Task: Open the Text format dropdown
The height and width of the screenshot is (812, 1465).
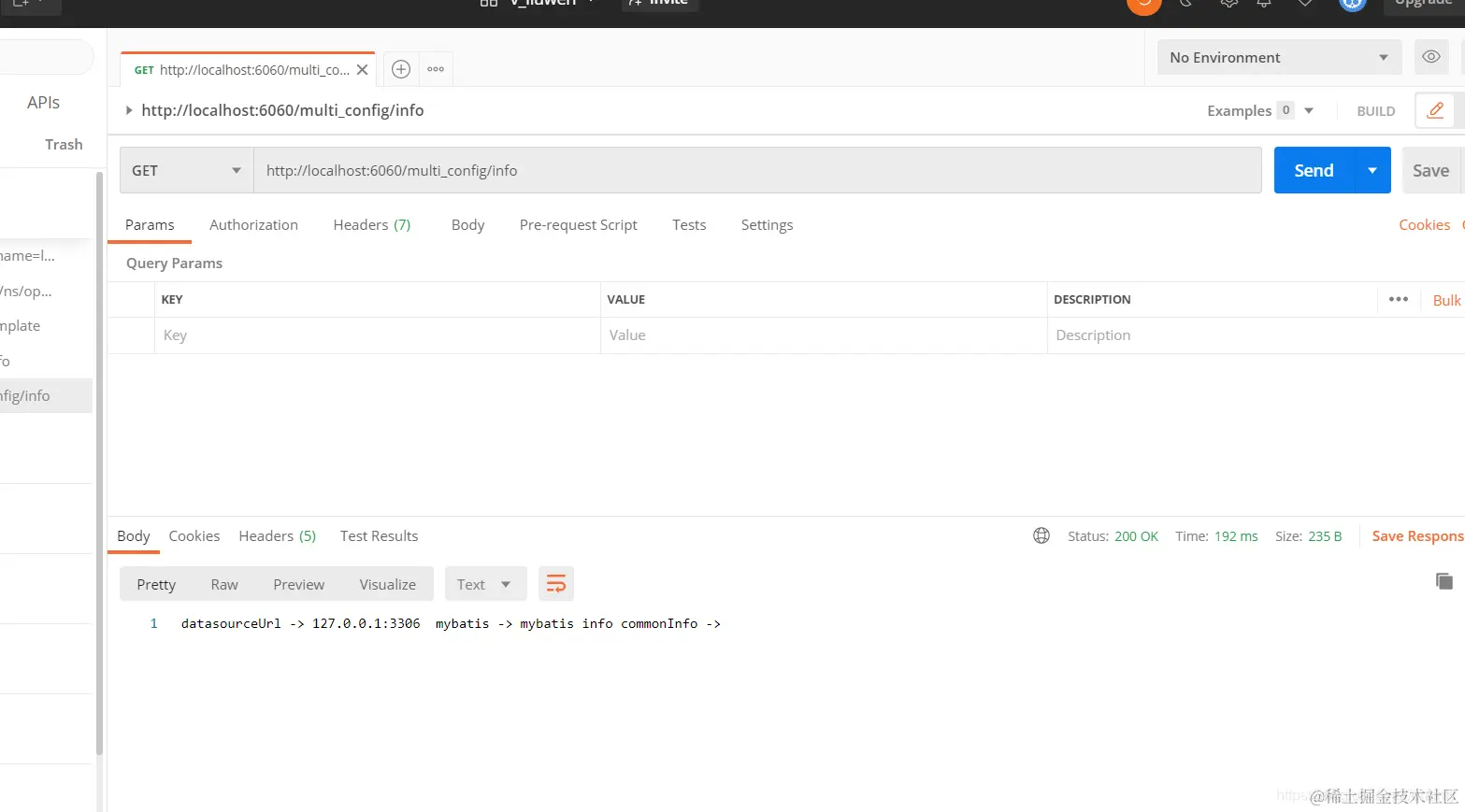Action: click(x=485, y=584)
